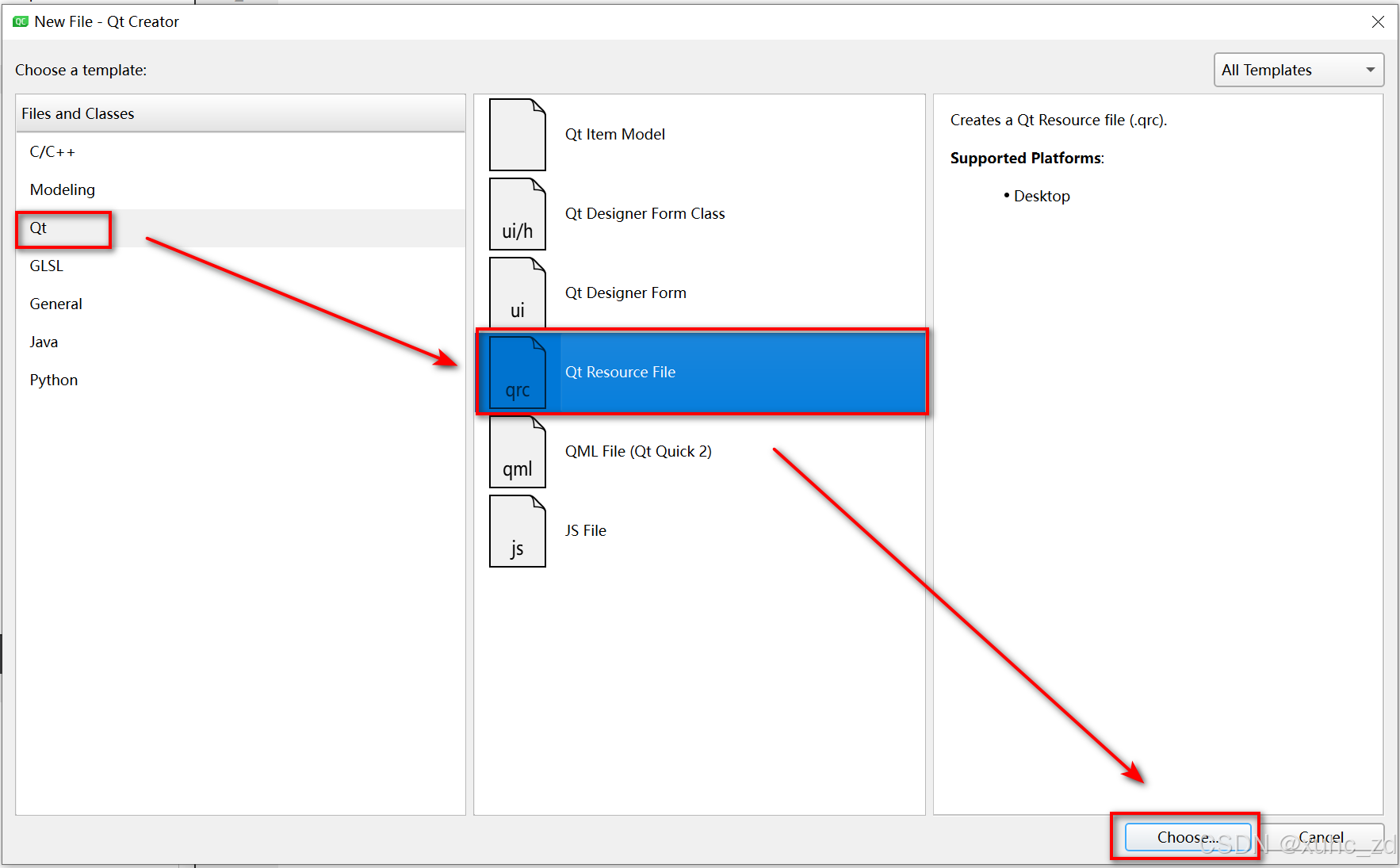Select the GLSL category
The height and width of the screenshot is (868, 1400).
click(x=240, y=266)
